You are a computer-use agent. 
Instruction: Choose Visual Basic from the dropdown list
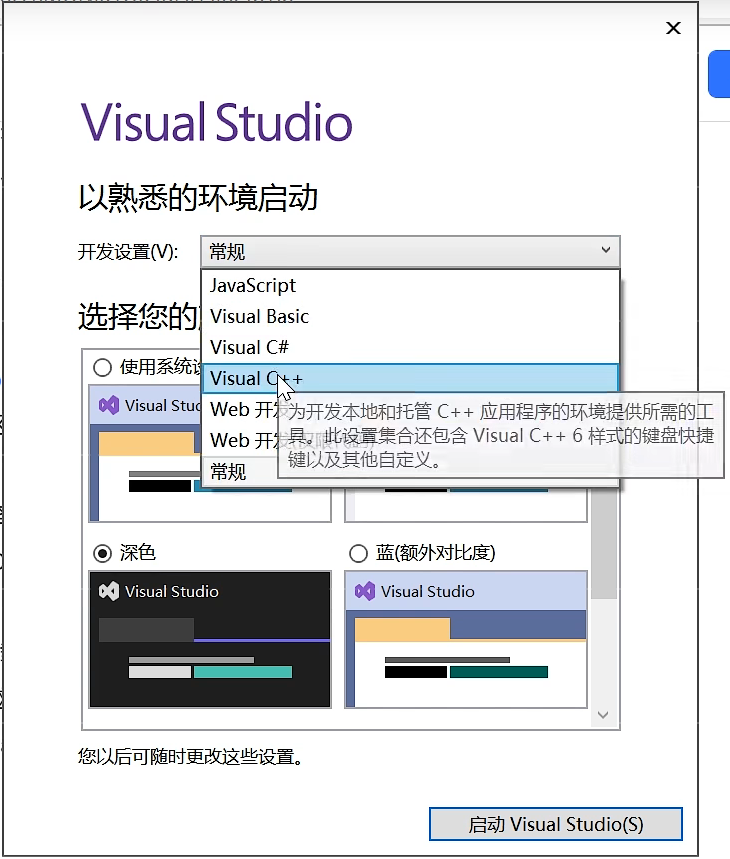coord(410,317)
